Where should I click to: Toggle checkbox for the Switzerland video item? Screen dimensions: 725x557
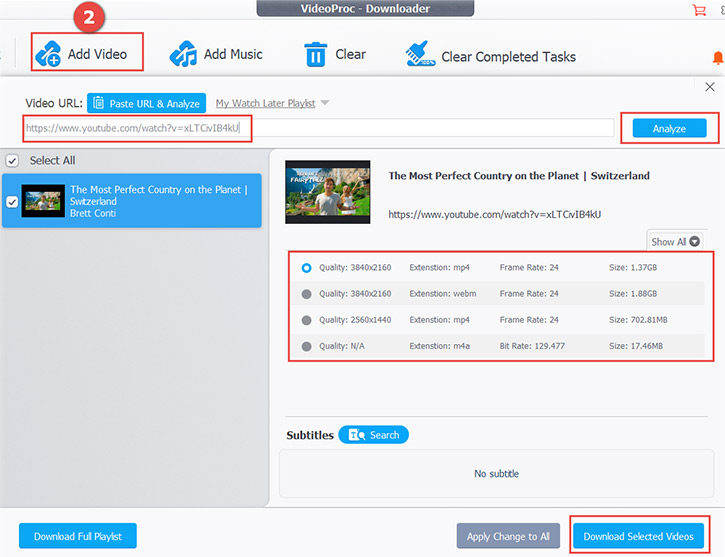click(x=12, y=202)
